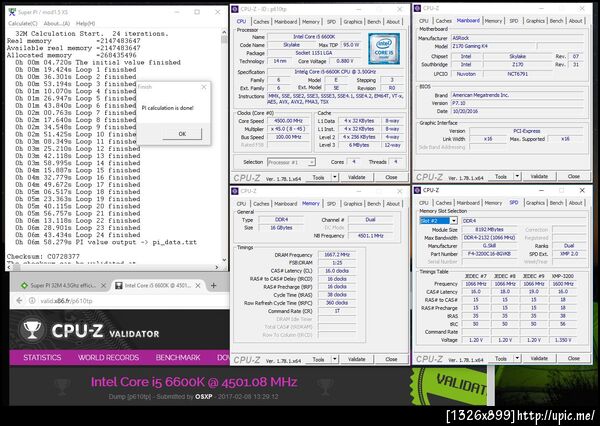The height and width of the screenshot is (426, 600).
Task: Click BIOS version P7.10 field
Action: pyautogui.click(x=517, y=103)
